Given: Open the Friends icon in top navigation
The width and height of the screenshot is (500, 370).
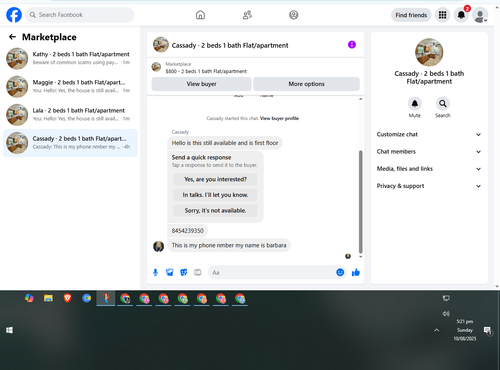Looking at the screenshot, I should (x=247, y=15).
